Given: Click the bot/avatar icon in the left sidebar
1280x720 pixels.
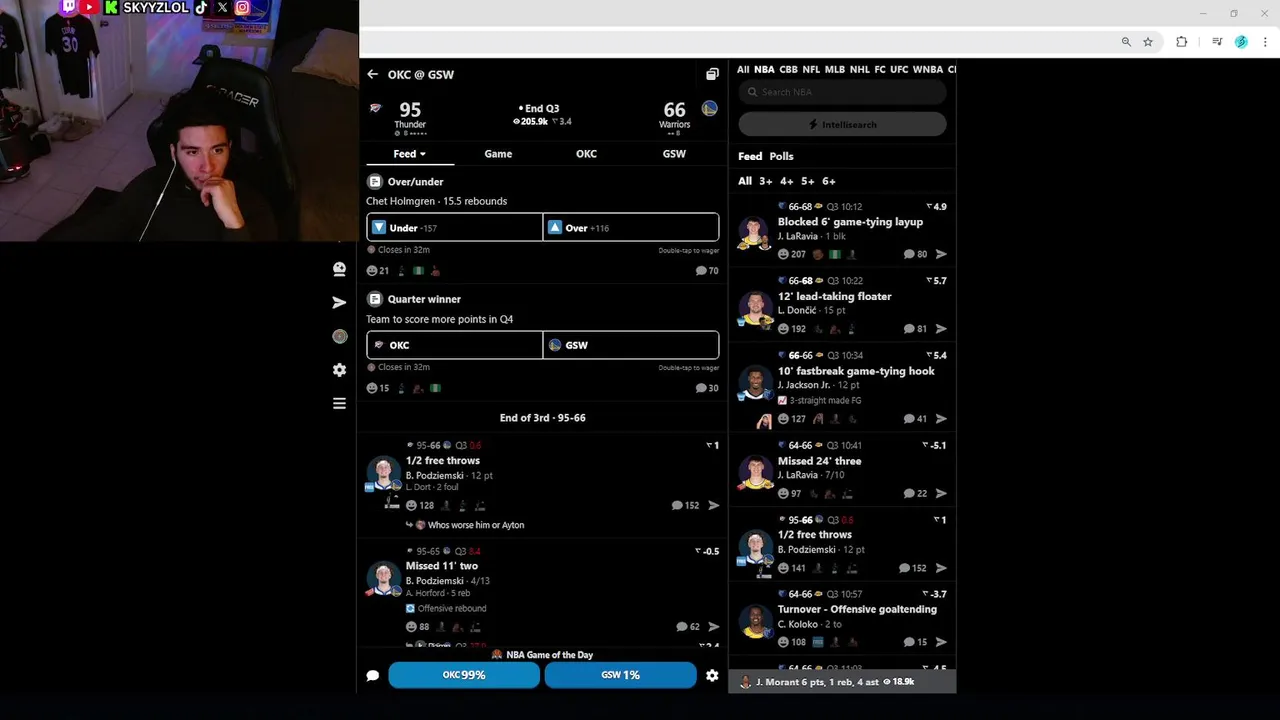Looking at the screenshot, I should (x=339, y=269).
